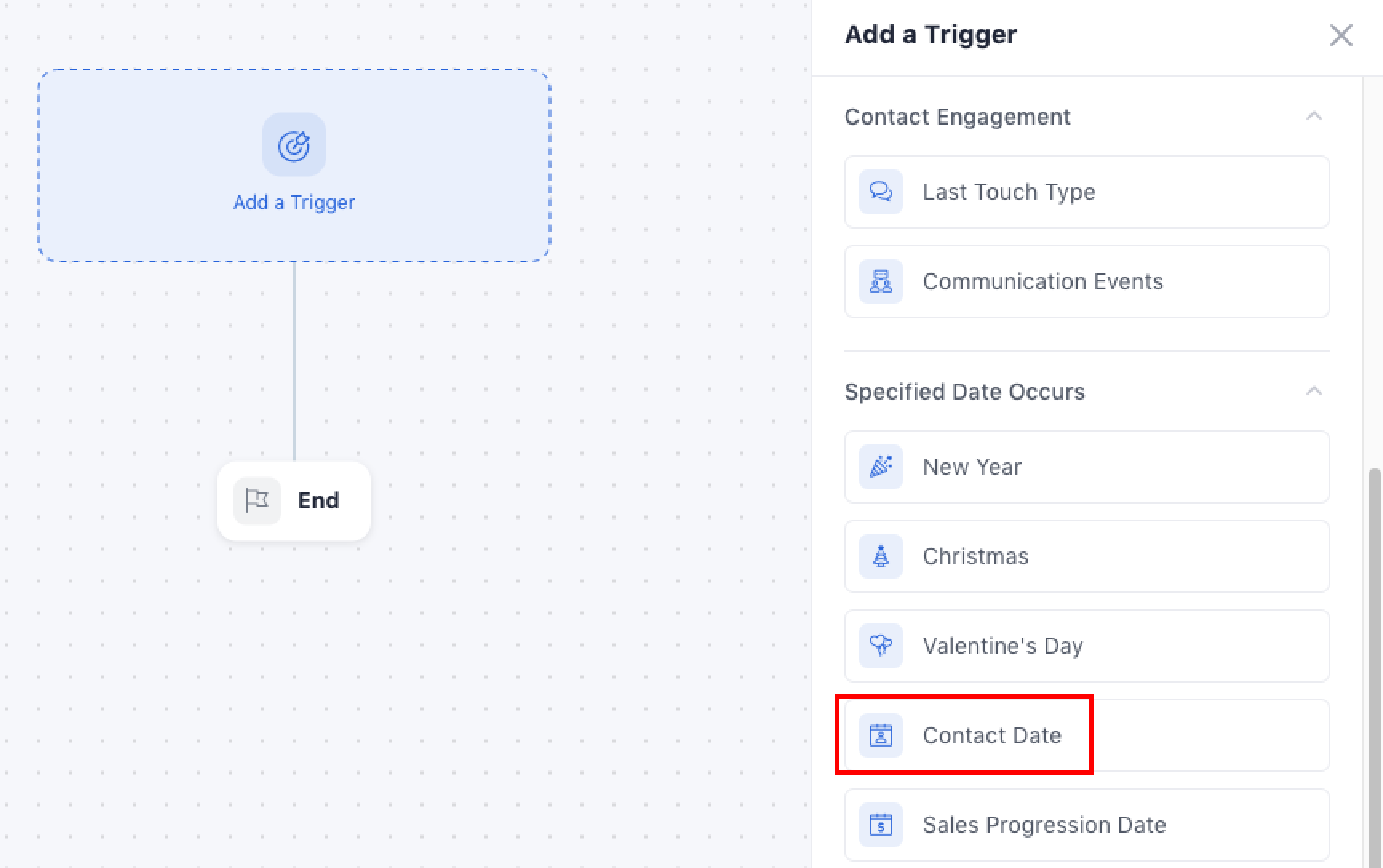Collapse the Specified Date Occurs section
The image size is (1383, 868).
(x=1313, y=392)
